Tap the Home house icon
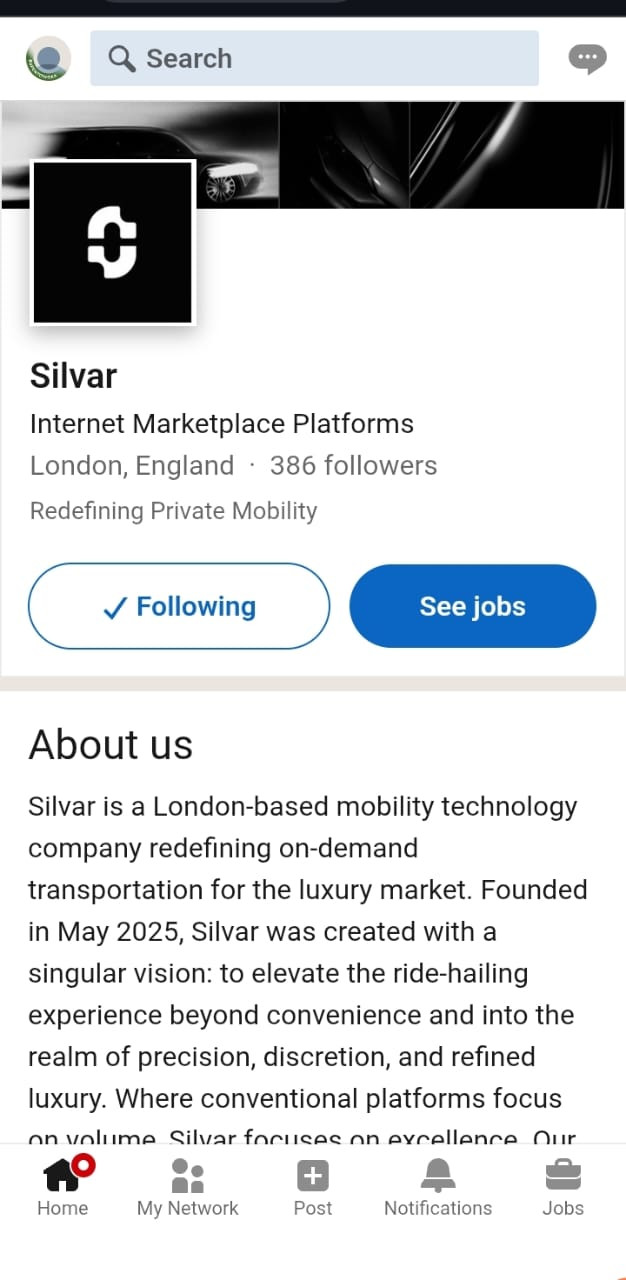The image size is (626, 1280). (63, 1175)
